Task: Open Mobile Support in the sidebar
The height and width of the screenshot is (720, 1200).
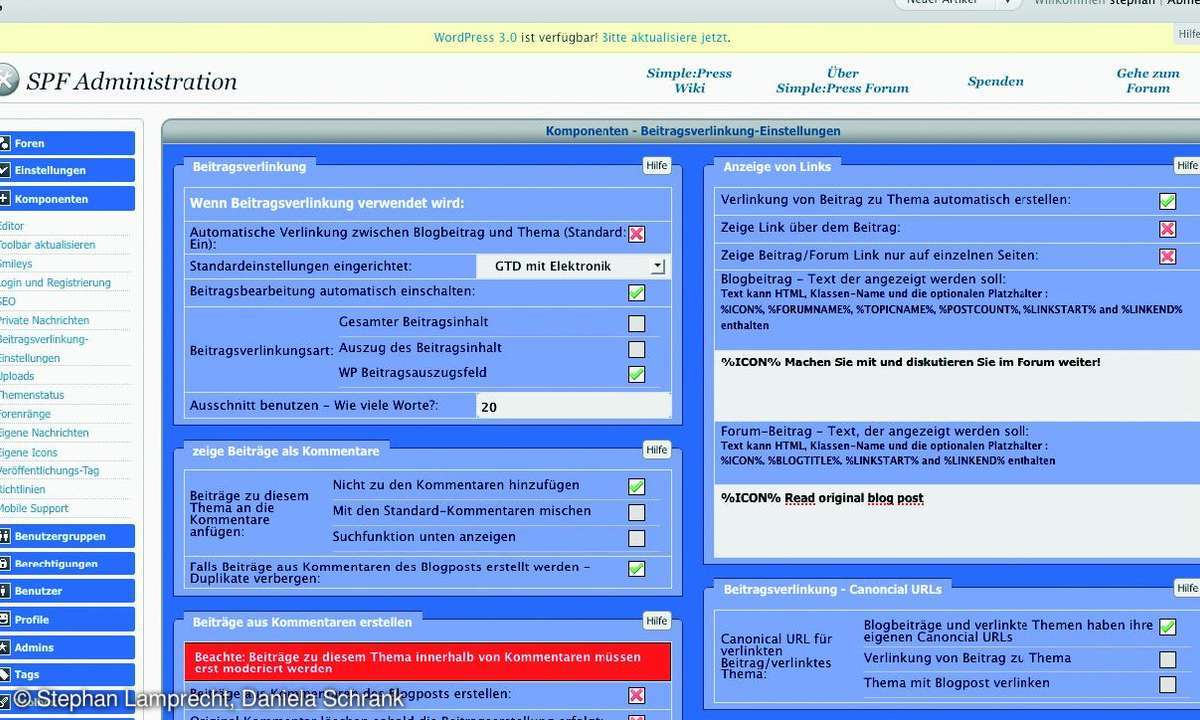Action: coord(34,508)
